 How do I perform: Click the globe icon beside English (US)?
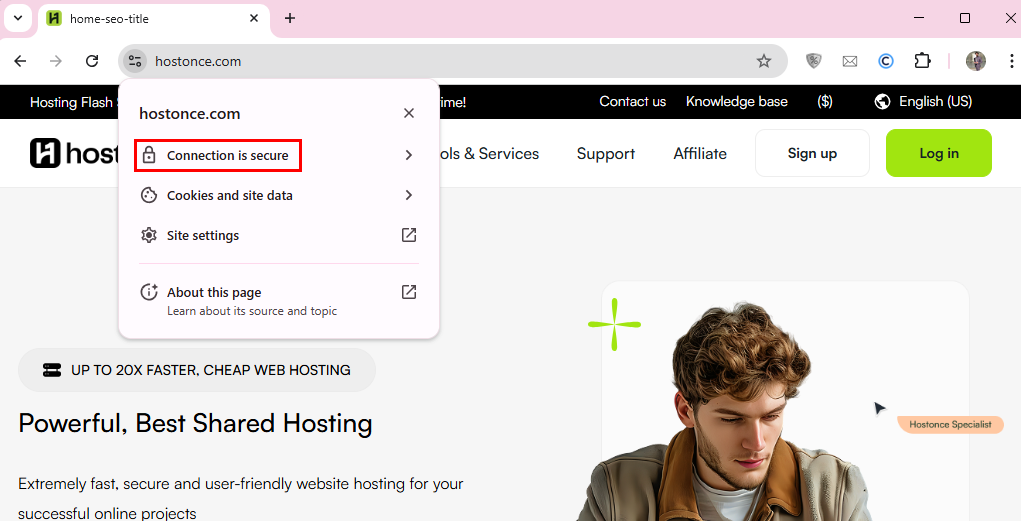click(882, 102)
